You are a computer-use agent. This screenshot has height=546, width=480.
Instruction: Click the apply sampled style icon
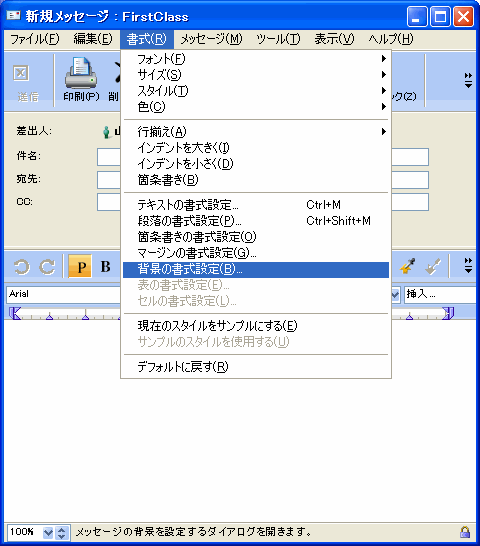pos(433,266)
